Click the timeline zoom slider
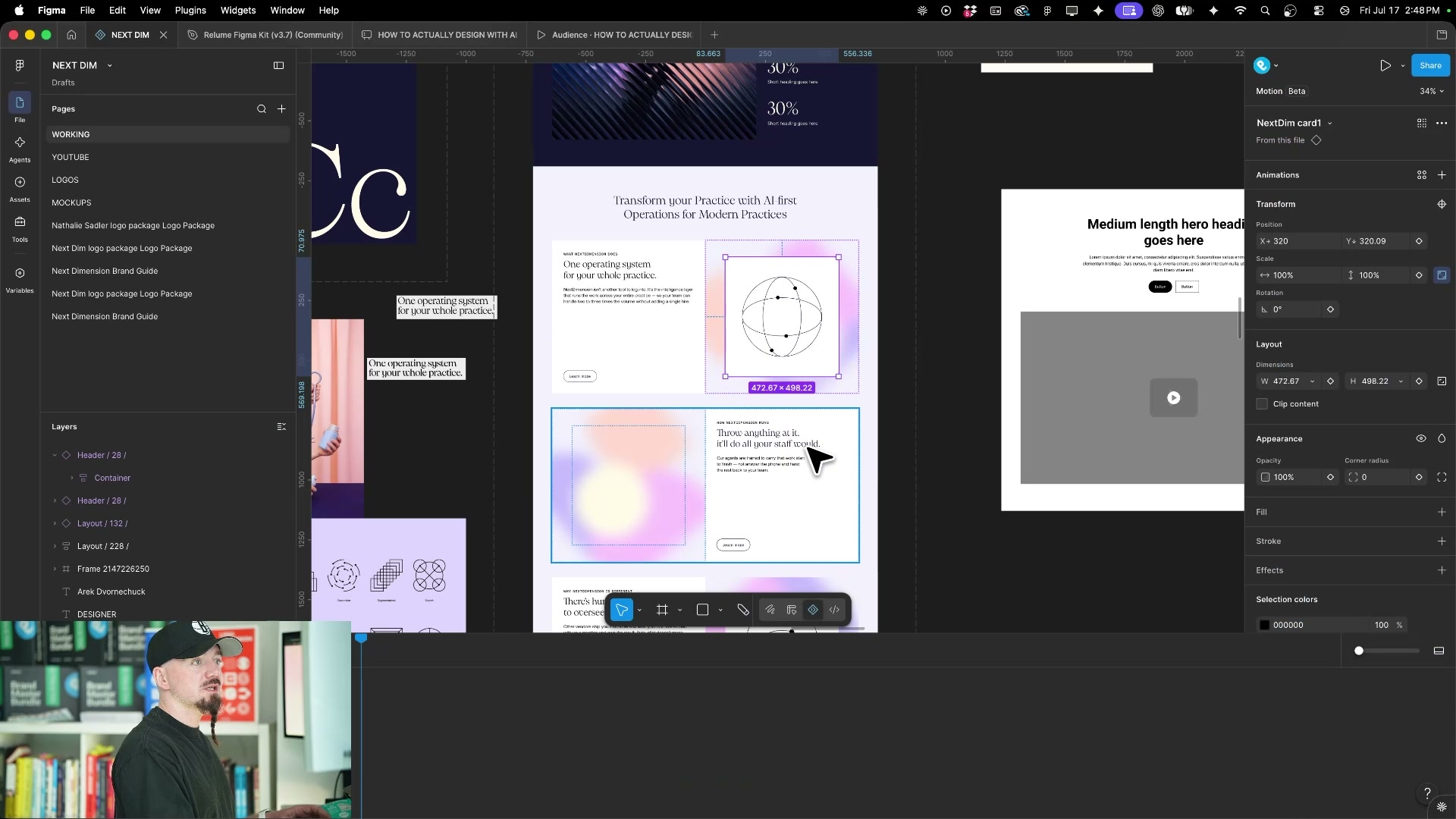 [1388, 651]
